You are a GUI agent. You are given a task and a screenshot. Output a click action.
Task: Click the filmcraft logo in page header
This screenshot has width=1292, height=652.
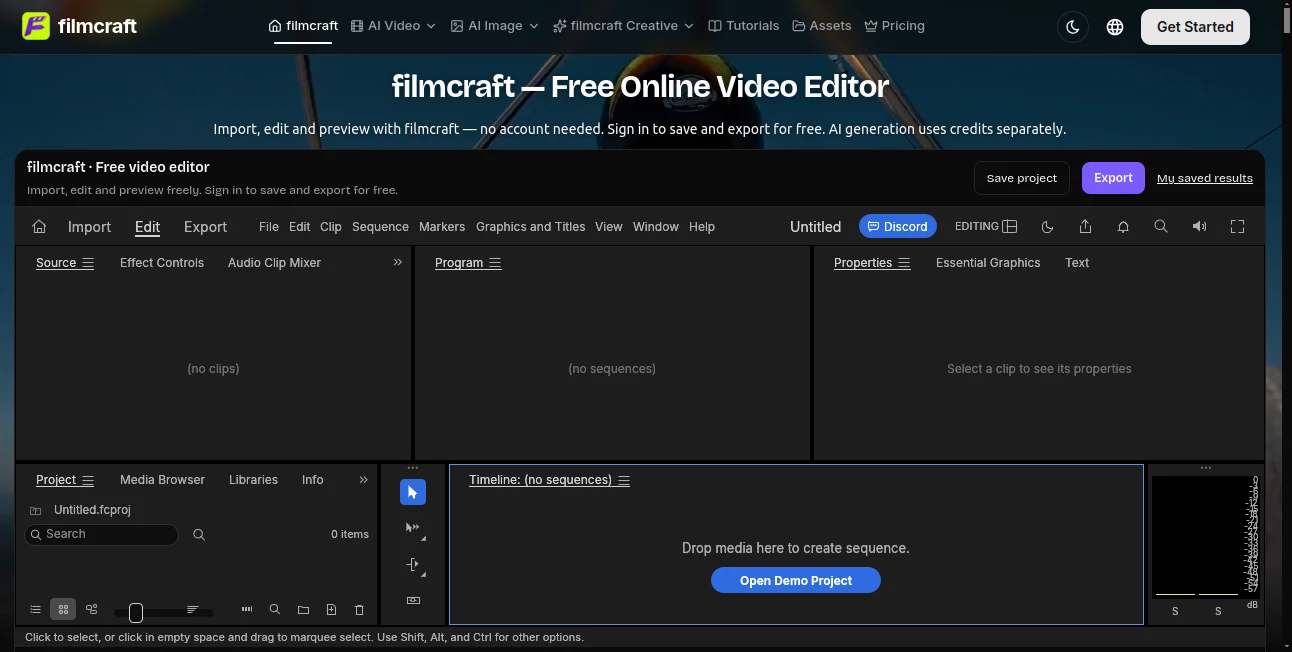(80, 26)
